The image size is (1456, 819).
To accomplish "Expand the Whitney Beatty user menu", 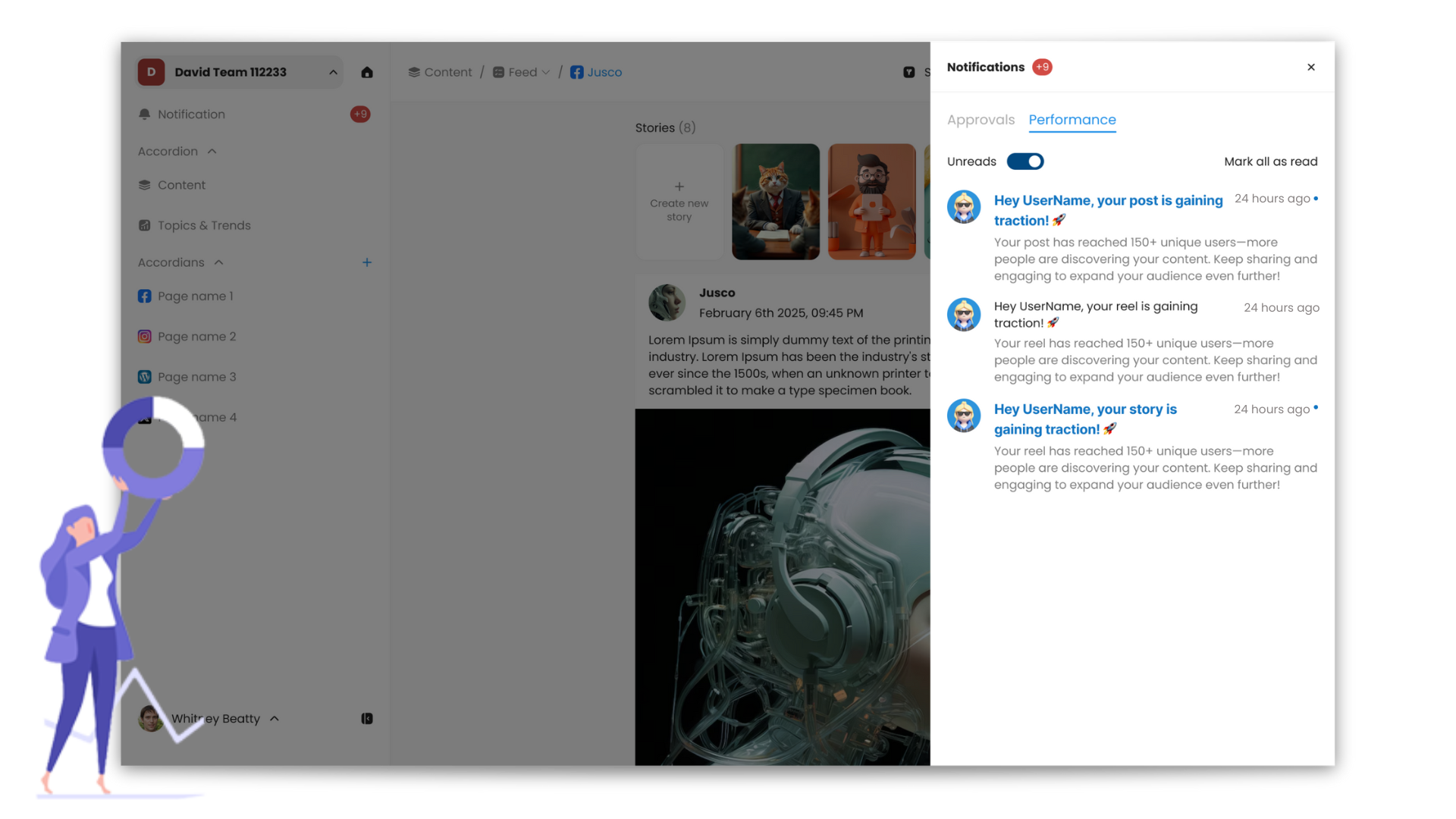I will tap(275, 718).
